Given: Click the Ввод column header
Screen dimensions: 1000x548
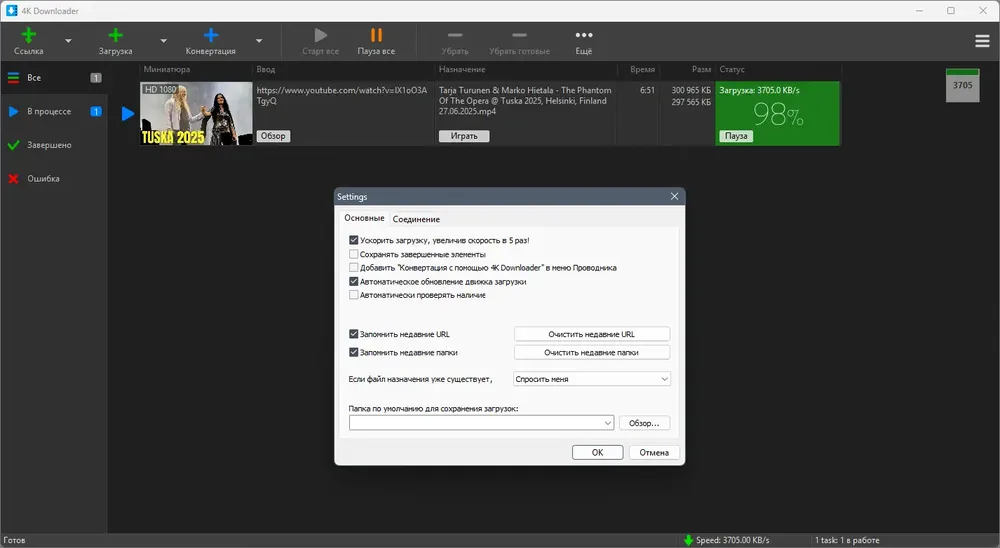Looking at the screenshot, I should tap(266, 70).
